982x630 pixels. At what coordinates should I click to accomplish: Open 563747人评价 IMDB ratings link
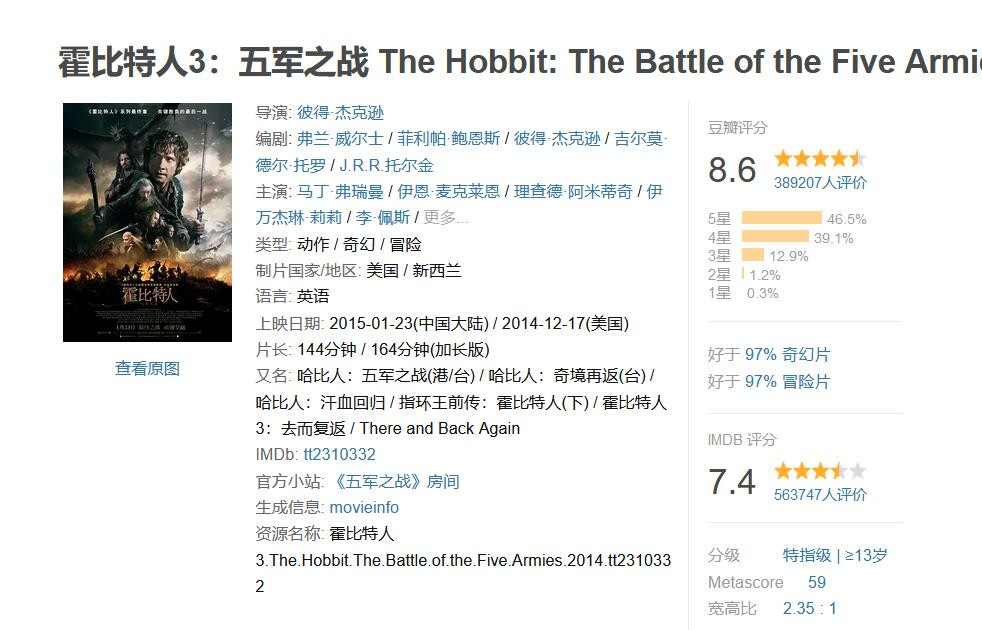coord(820,495)
